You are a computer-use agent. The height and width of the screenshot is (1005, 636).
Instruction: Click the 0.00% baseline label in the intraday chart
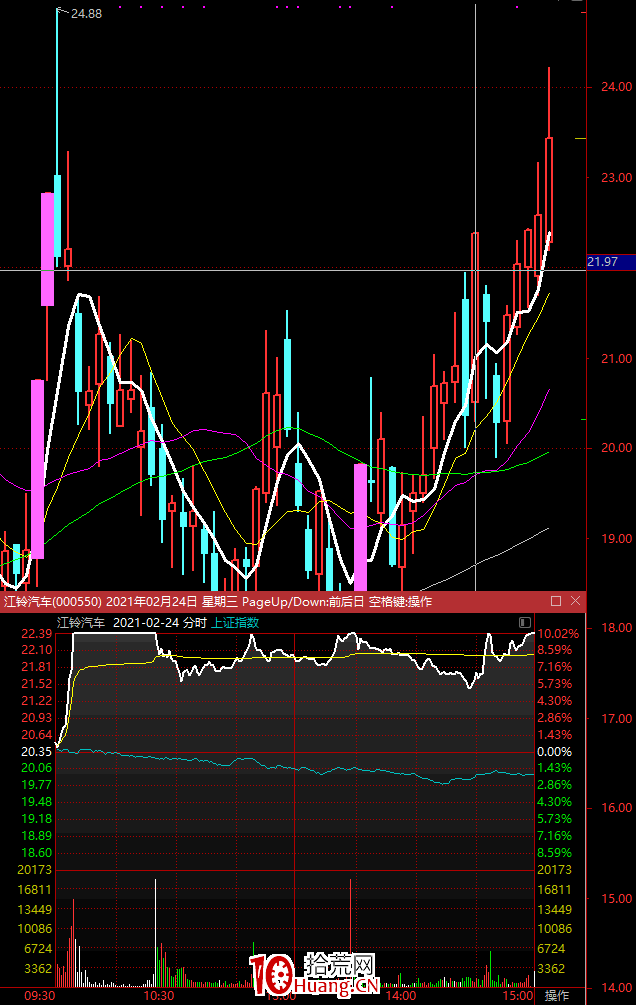(553, 751)
